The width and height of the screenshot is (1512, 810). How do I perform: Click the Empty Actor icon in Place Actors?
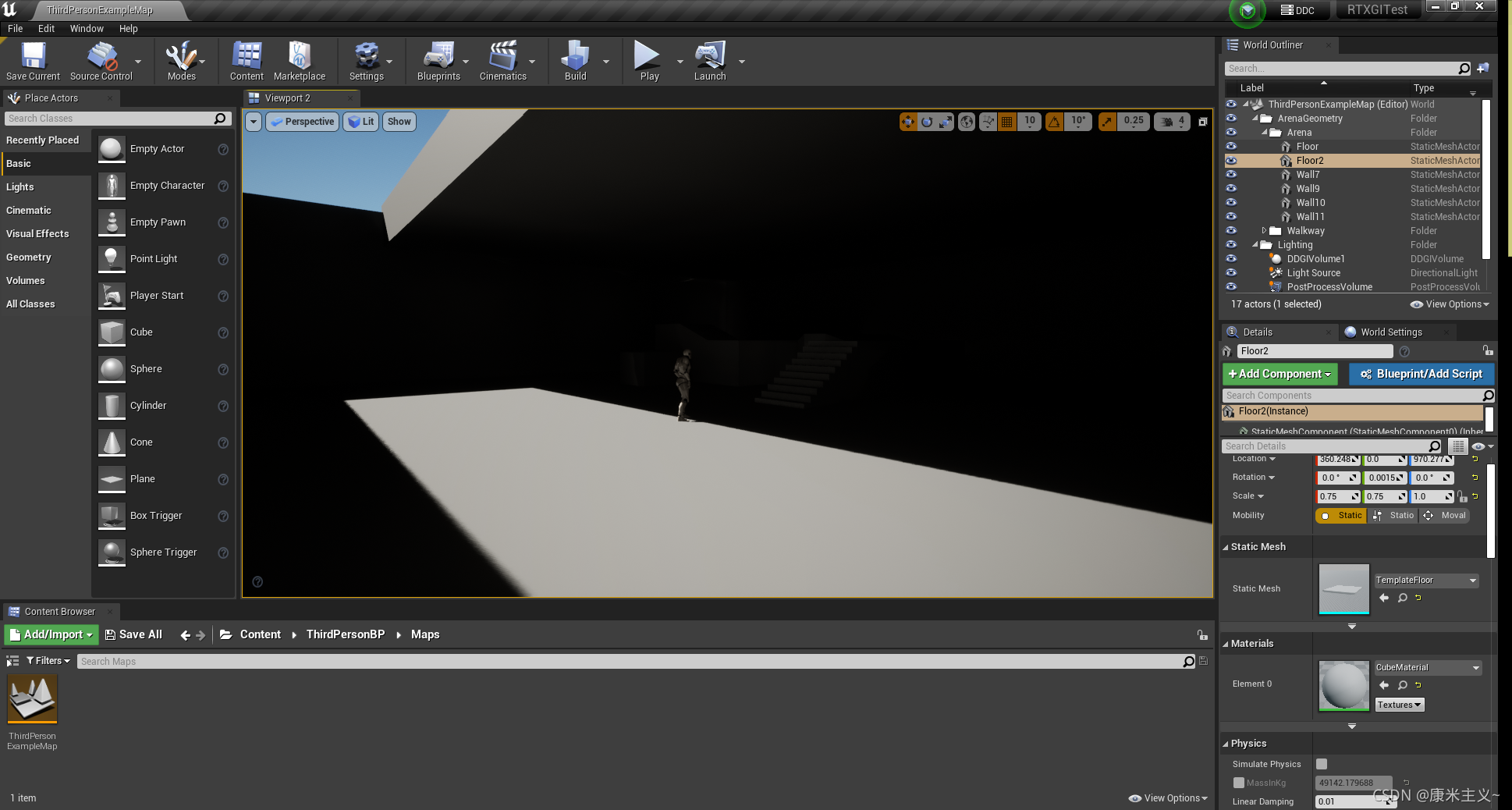(x=112, y=148)
